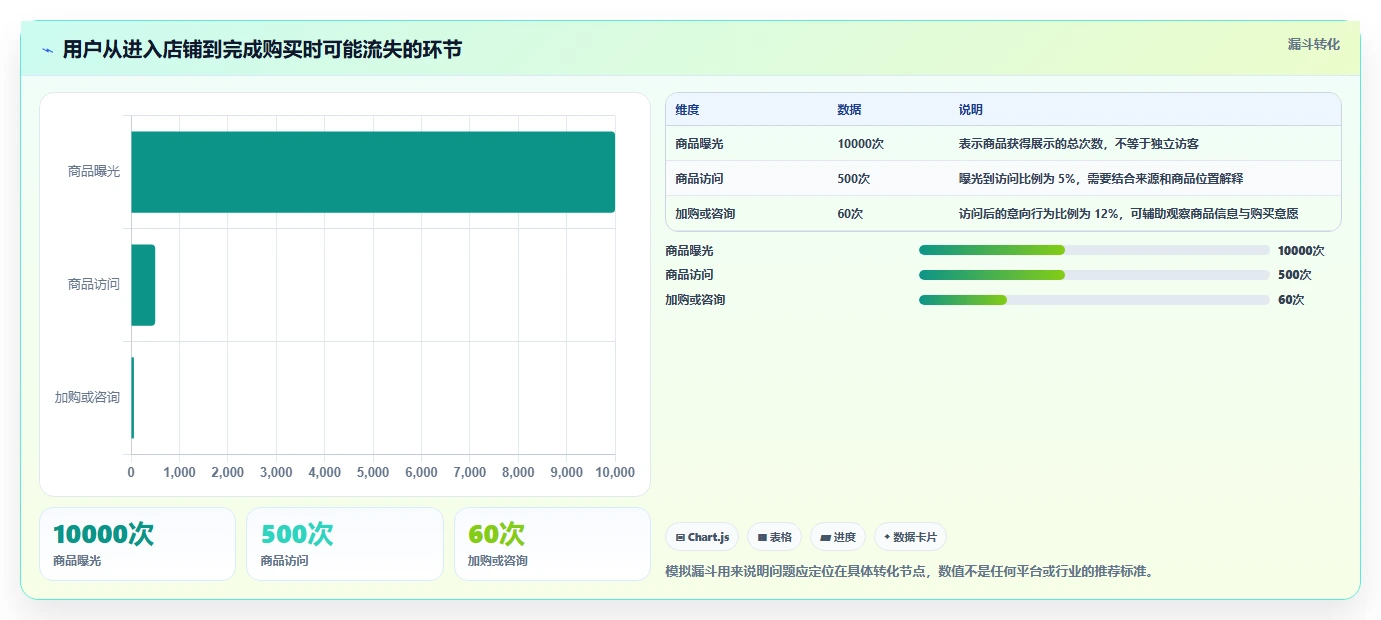Click the 7,000 tick on the chart x-axis

pyautogui.click(x=470, y=472)
